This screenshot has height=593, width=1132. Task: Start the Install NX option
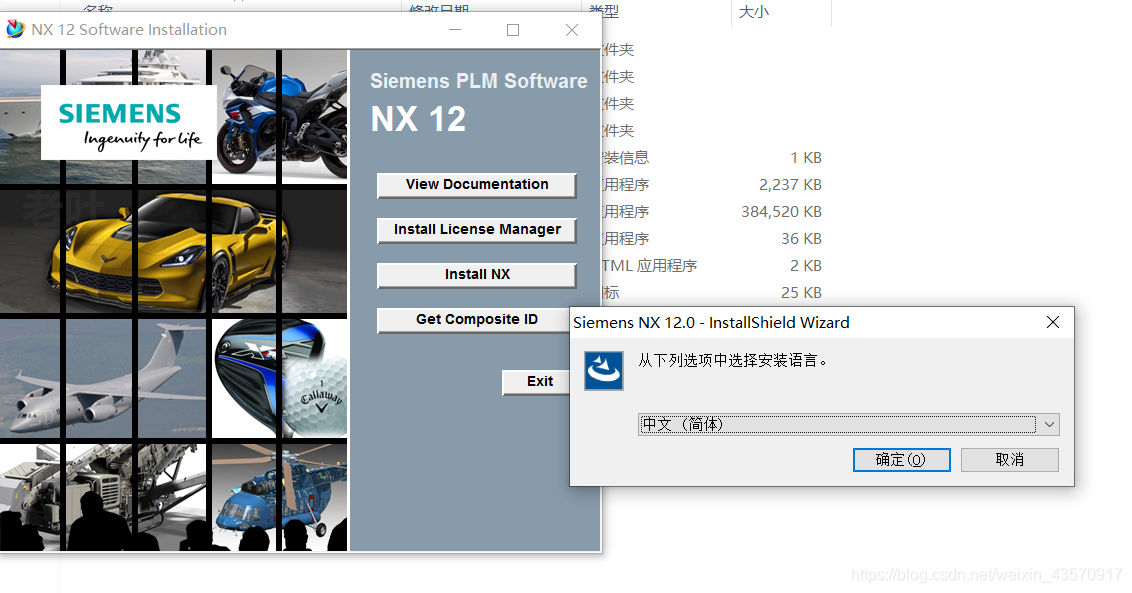476,274
